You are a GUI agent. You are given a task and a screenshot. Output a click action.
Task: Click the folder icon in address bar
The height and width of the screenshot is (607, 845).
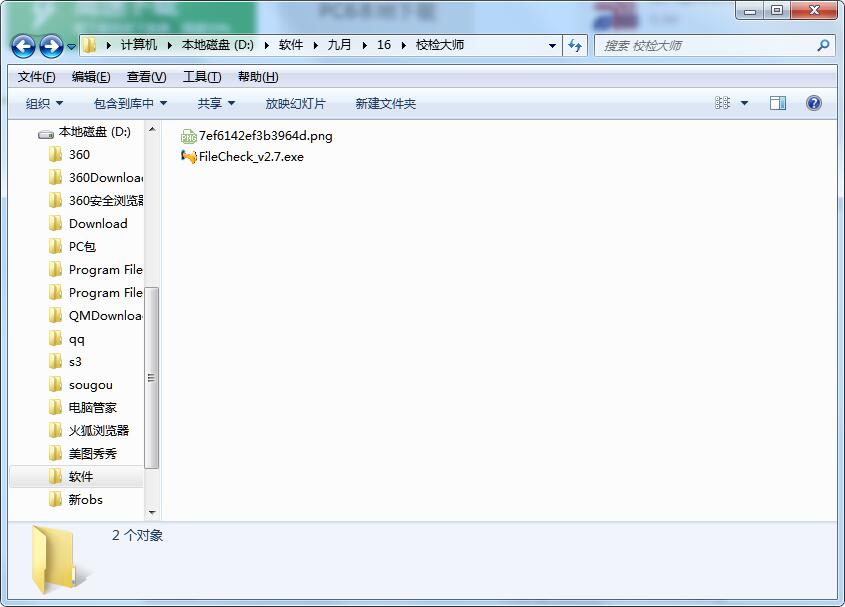(x=90, y=45)
